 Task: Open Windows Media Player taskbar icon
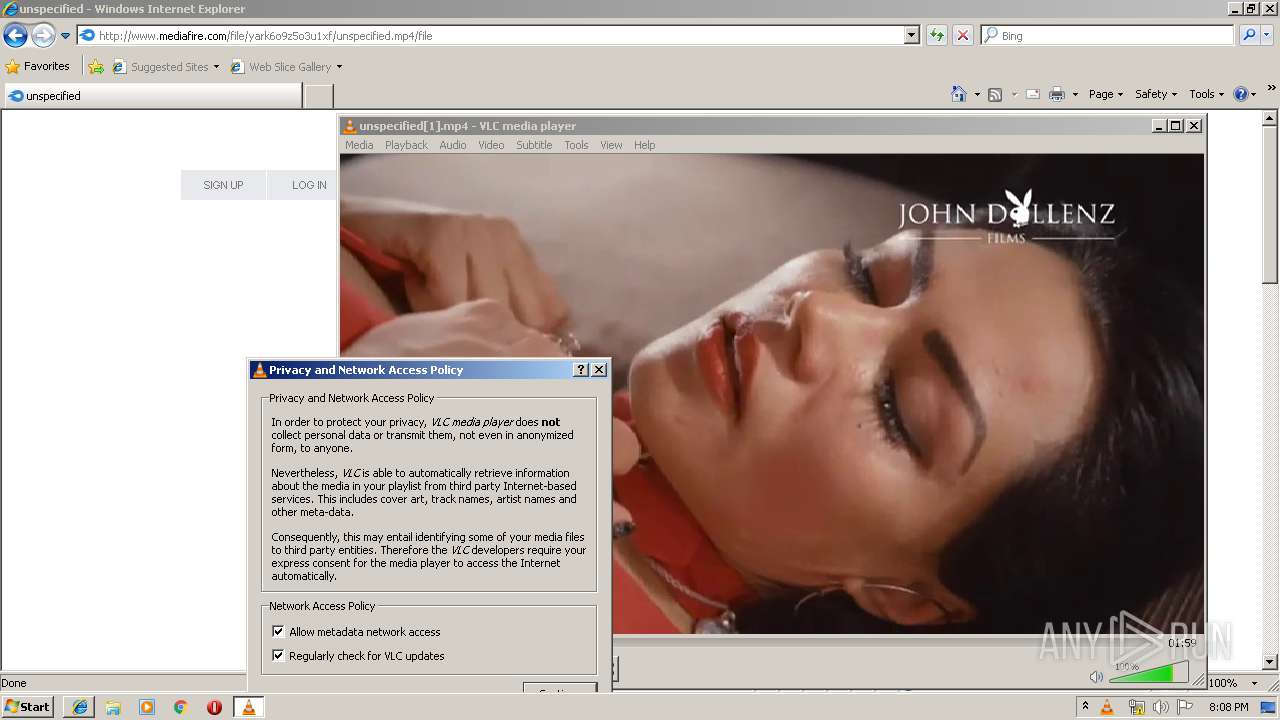coord(147,707)
